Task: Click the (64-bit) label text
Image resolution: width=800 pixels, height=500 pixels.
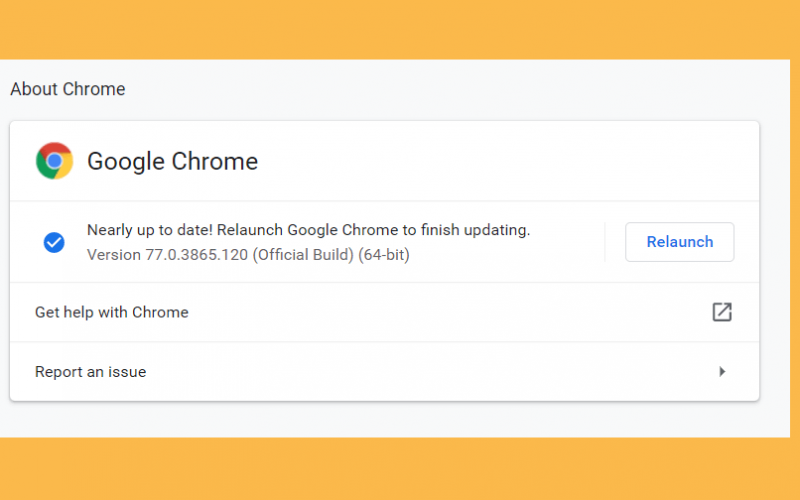Action: tap(384, 255)
